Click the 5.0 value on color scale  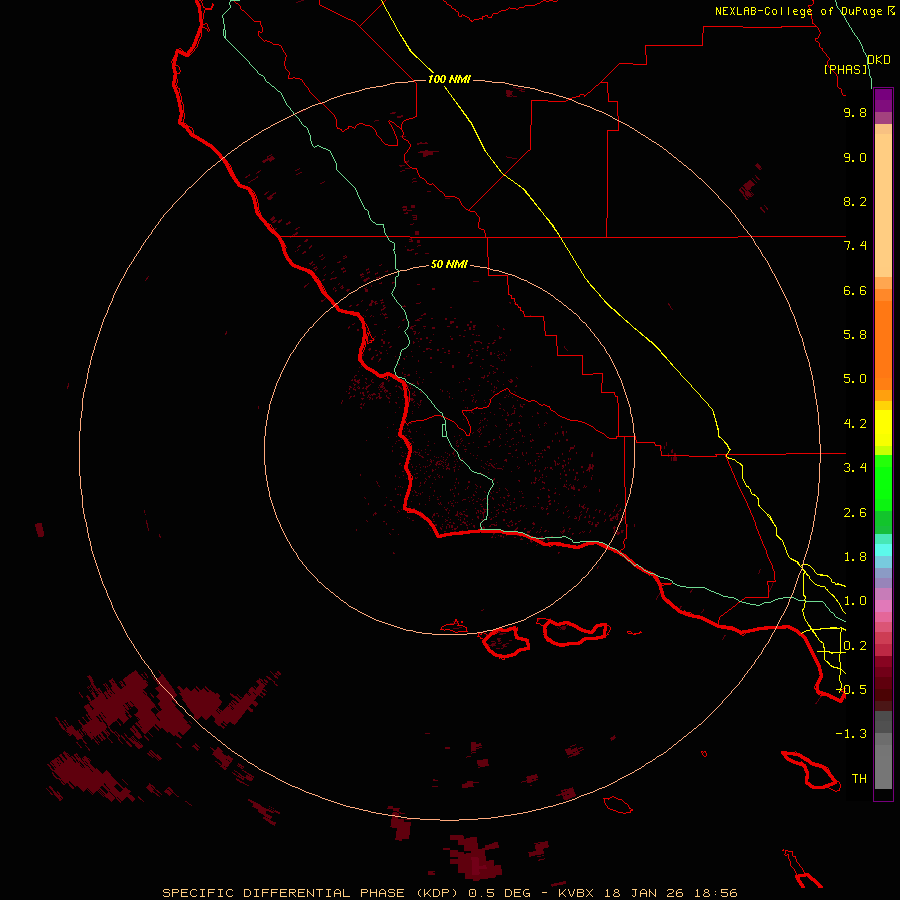[855, 379]
